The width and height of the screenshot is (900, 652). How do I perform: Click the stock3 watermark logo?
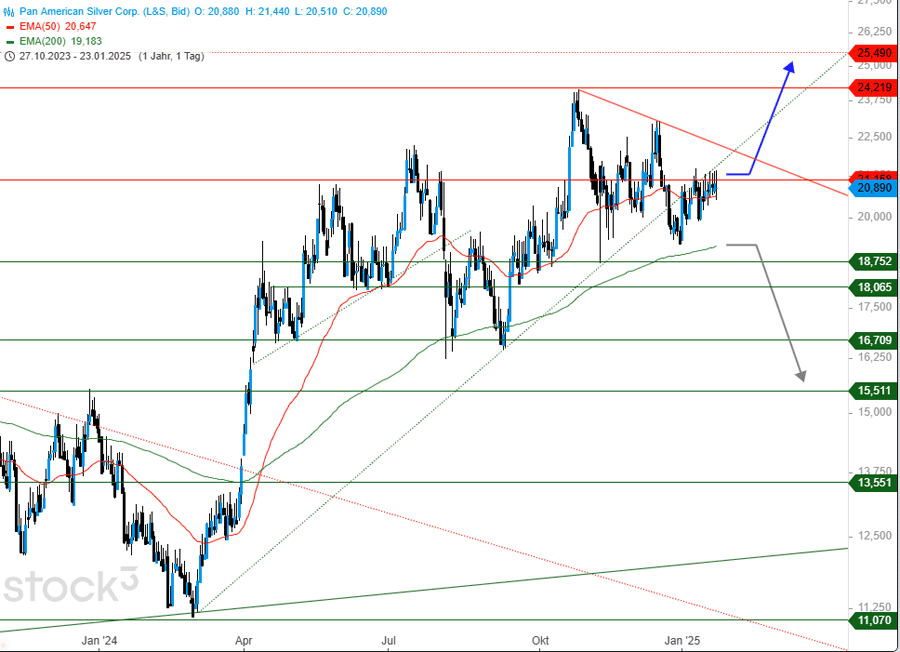click(70, 585)
